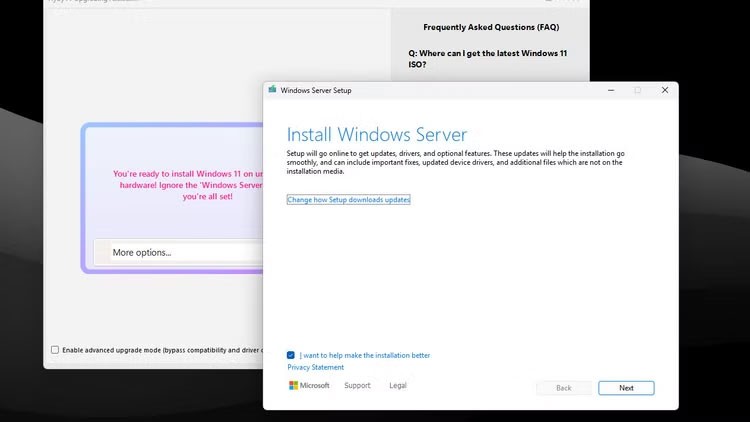Viewport: 750px width, 422px height.
Task: Click the Windows Server Setup title bar icon
Action: pyautogui.click(x=273, y=89)
